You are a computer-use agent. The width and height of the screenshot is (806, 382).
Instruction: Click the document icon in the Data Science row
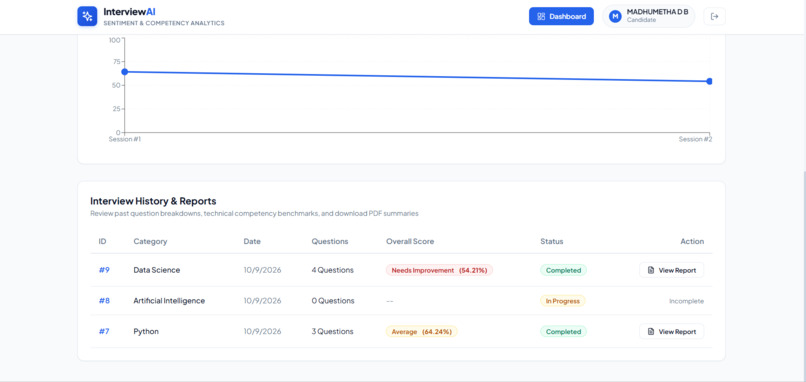point(651,270)
